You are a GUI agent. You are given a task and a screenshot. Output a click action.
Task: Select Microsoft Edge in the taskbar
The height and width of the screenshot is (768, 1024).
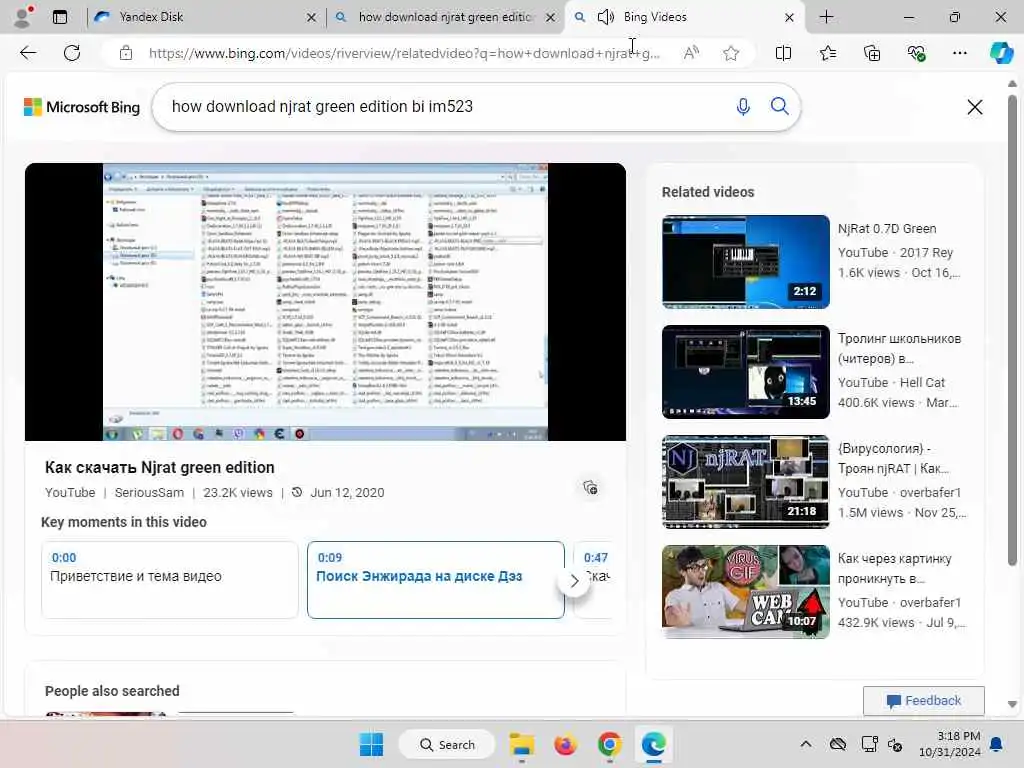(x=653, y=744)
